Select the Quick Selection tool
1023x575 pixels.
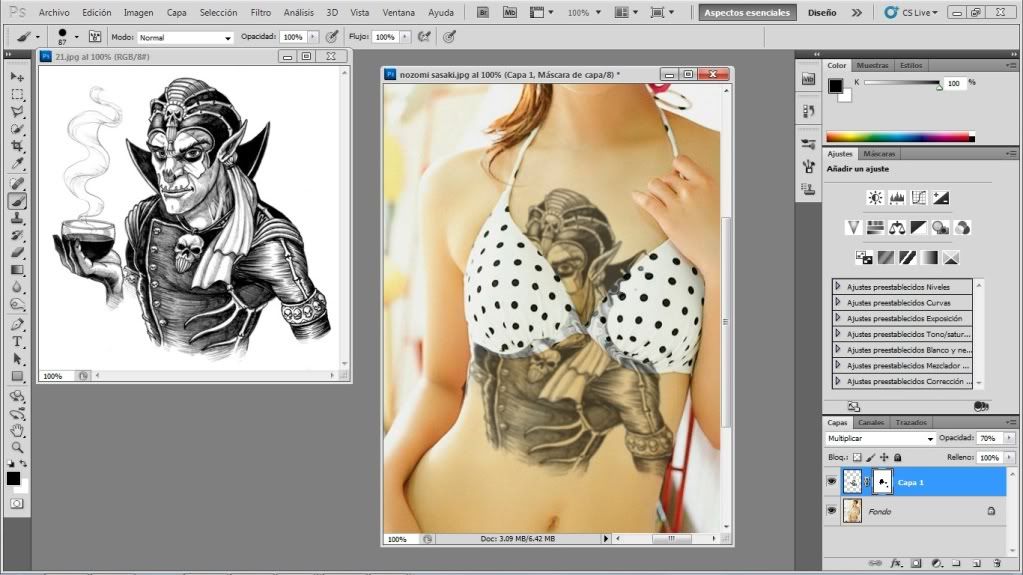coord(17,129)
